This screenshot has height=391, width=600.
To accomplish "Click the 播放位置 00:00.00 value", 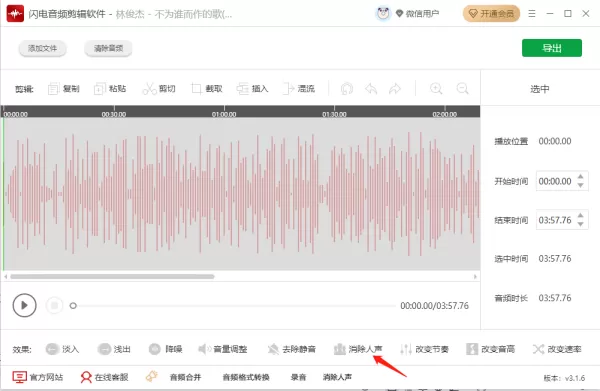I will pos(555,141).
